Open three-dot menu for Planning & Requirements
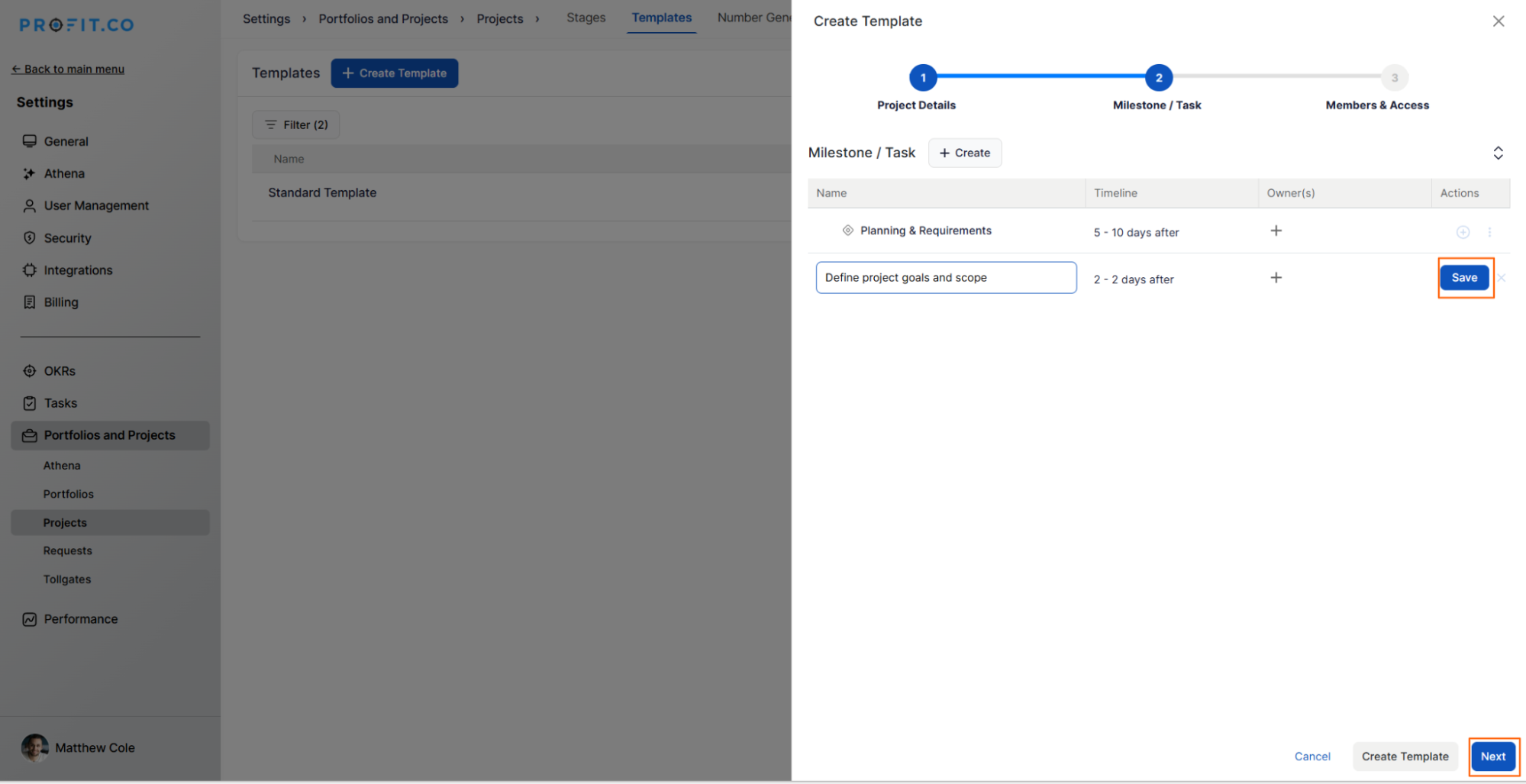This screenshot has height=784, width=1526. pyautogui.click(x=1489, y=232)
